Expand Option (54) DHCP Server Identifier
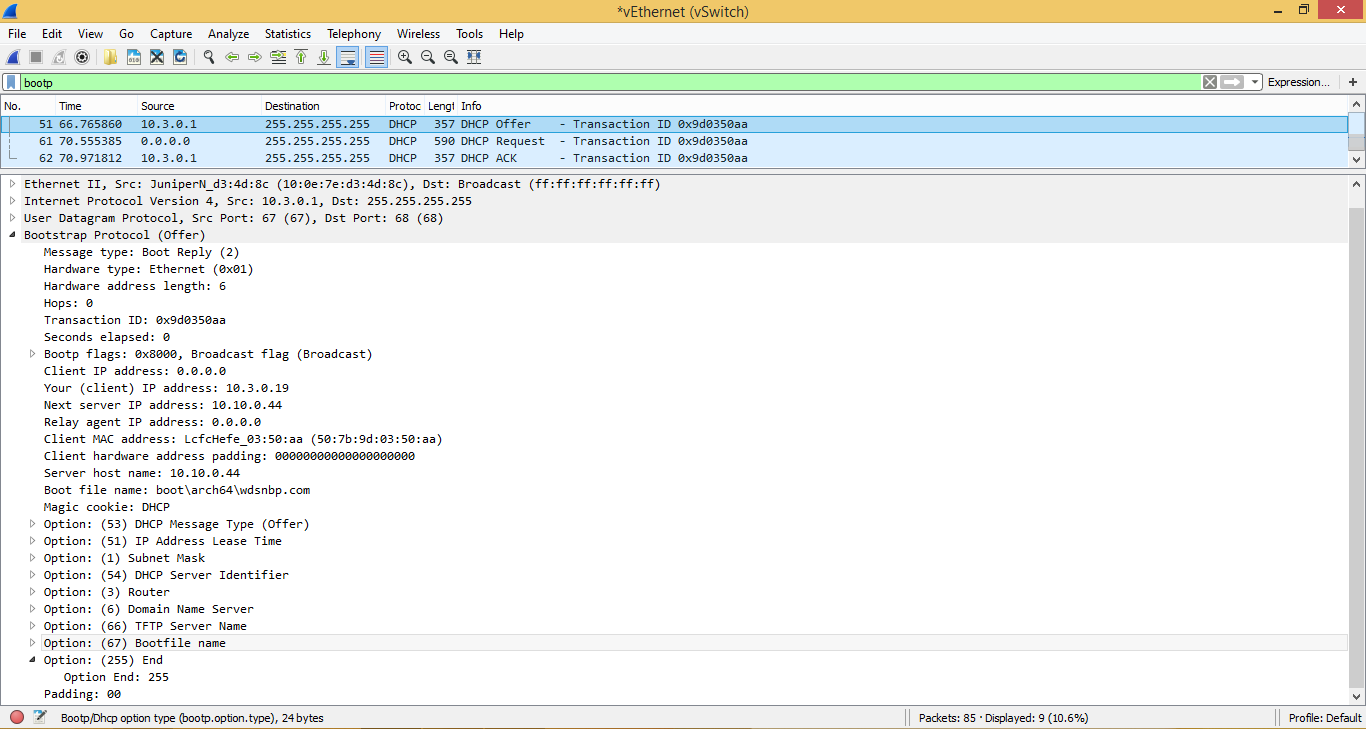 click(x=33, y=575)
